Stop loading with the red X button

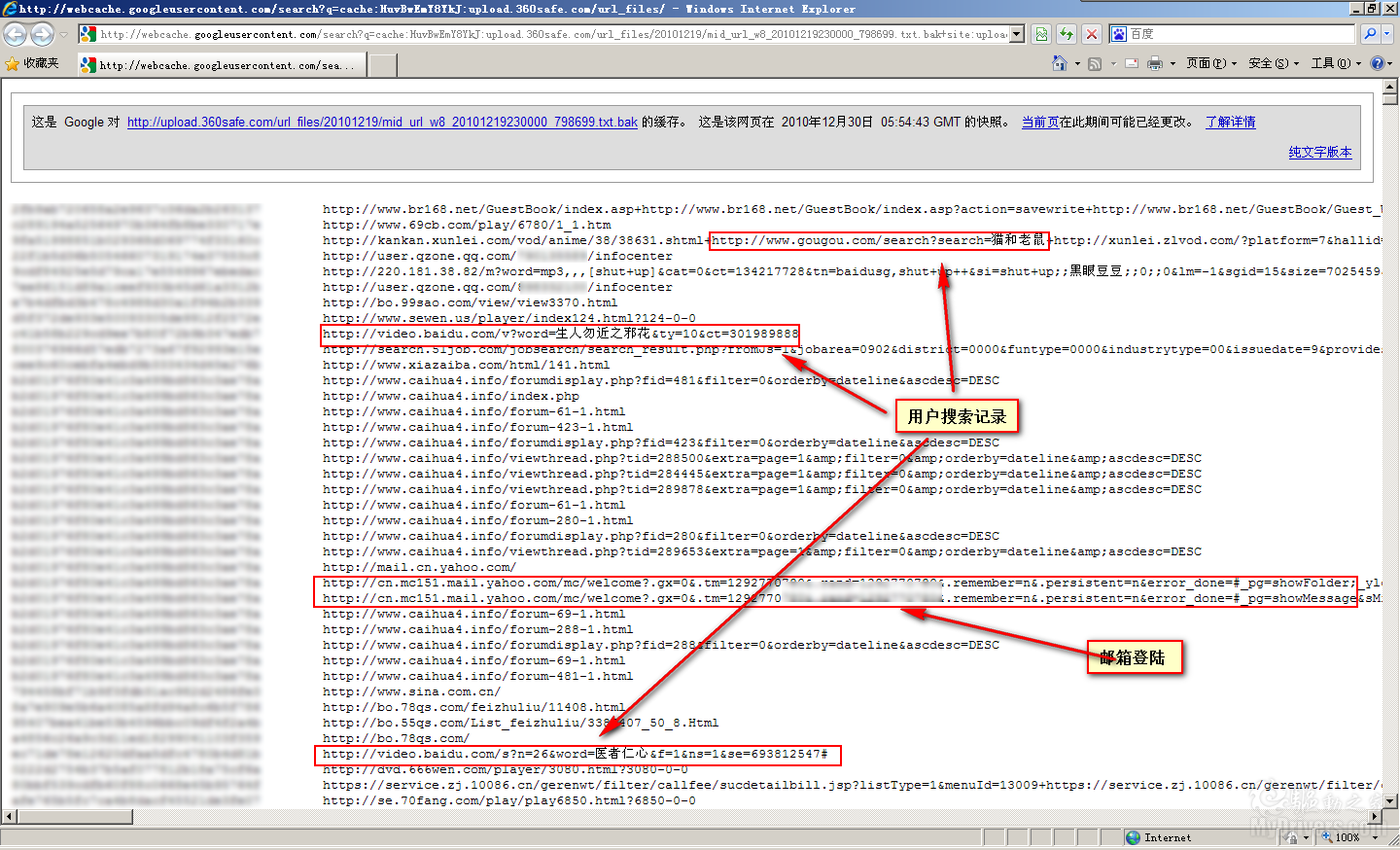point(1092,34)
